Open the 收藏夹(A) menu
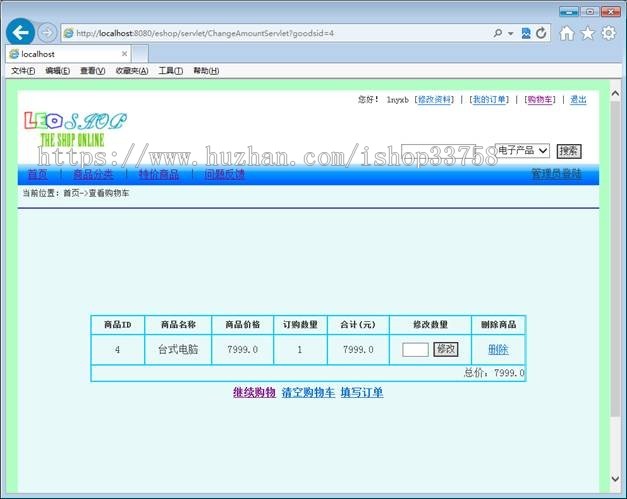 point(132,71)
